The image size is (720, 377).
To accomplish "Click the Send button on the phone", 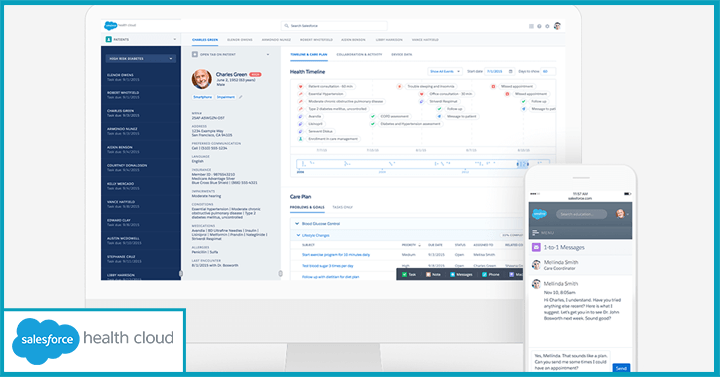I will click(621, 368).
